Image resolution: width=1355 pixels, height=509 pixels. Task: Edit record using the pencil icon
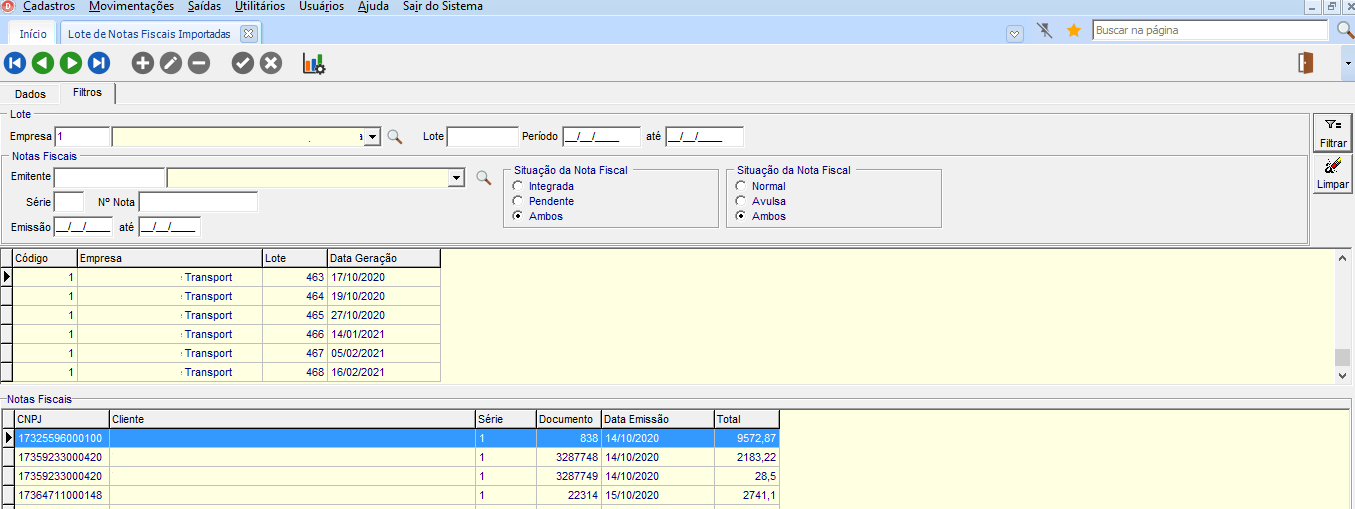(171, 63)
